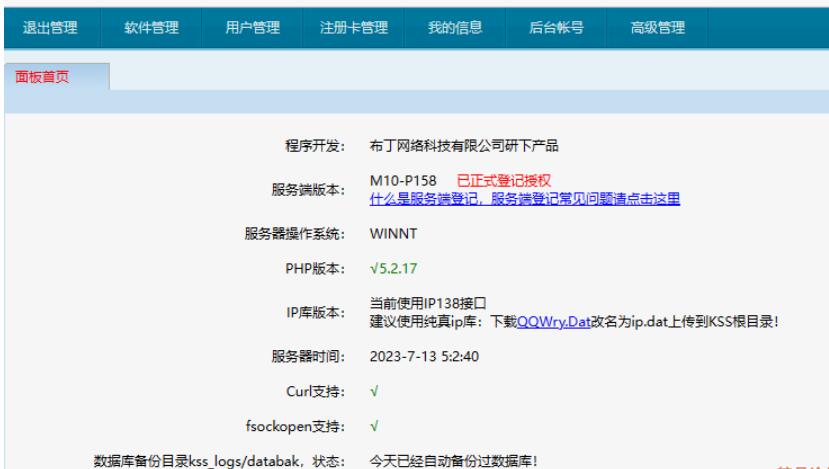
Task: Select the 服务器时间 label
Action: (x=308, y=356)
